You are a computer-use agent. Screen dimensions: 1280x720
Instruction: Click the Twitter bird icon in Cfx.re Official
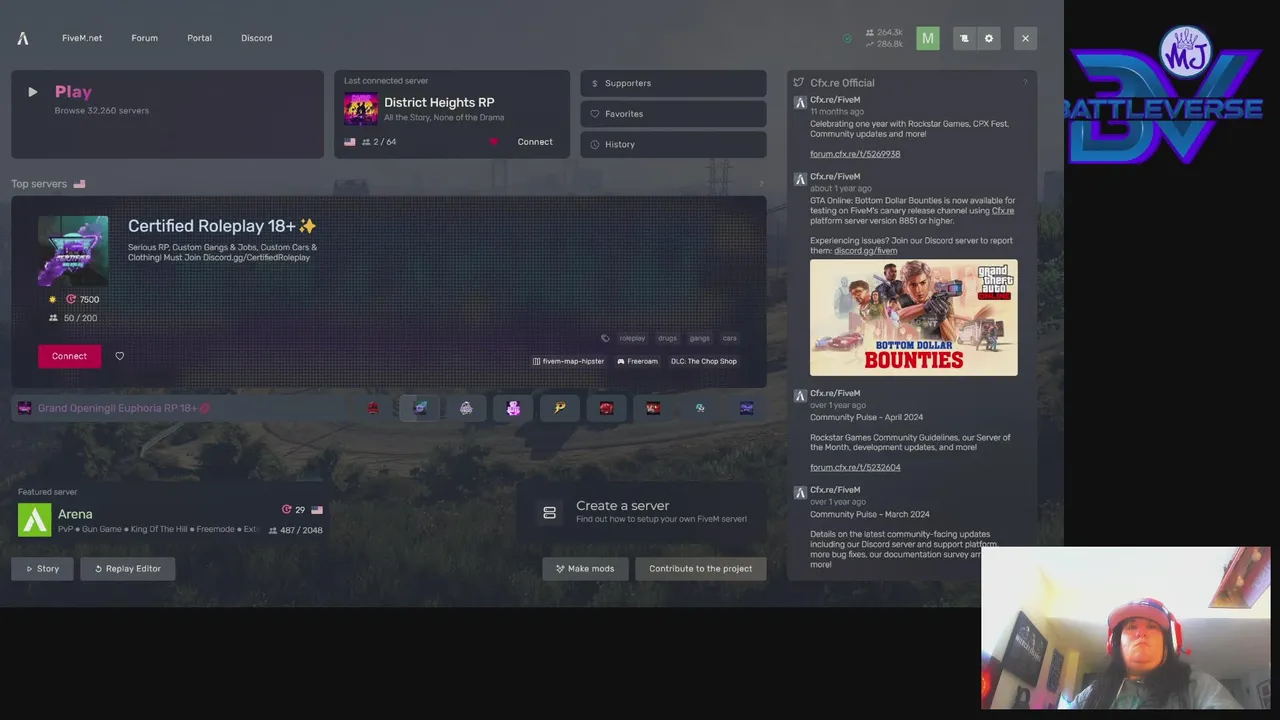798,83
